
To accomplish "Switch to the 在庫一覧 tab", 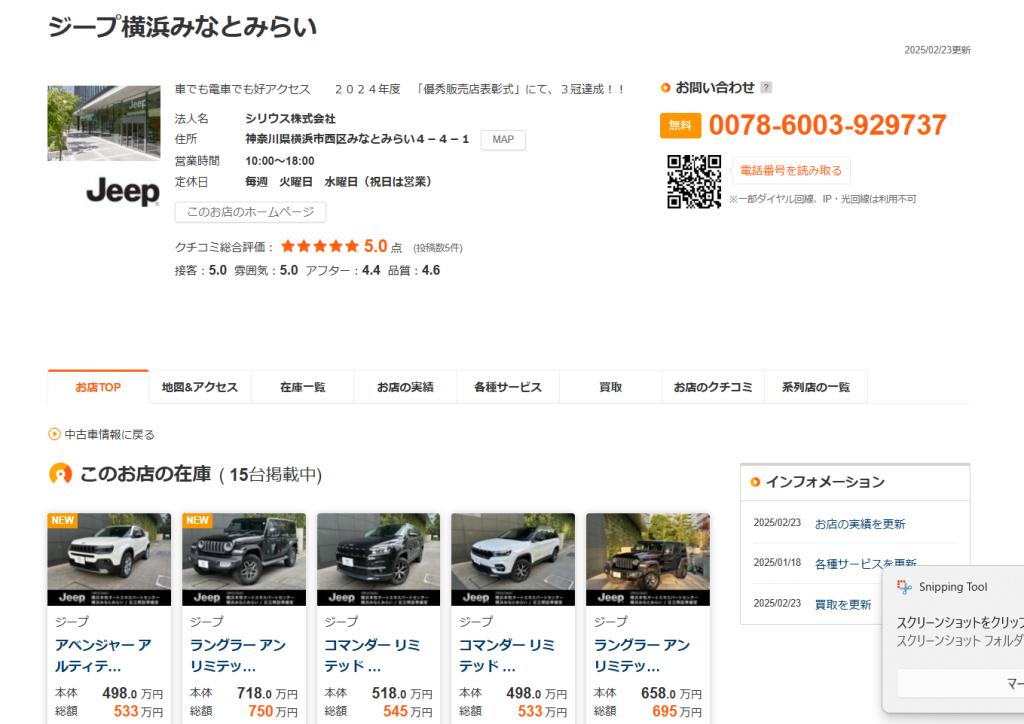I will (x=302, y=387).
